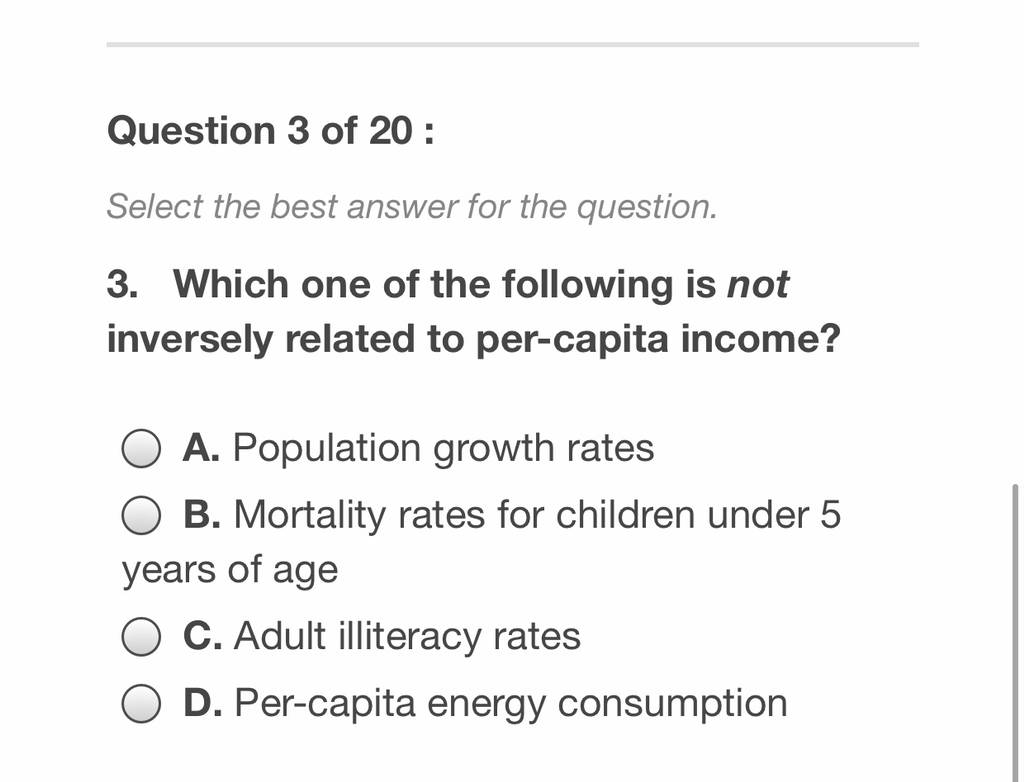Click the "Per-capita energy consumption" answer text
Viewport: 1024px width, 782px height.
click(511, 704)
